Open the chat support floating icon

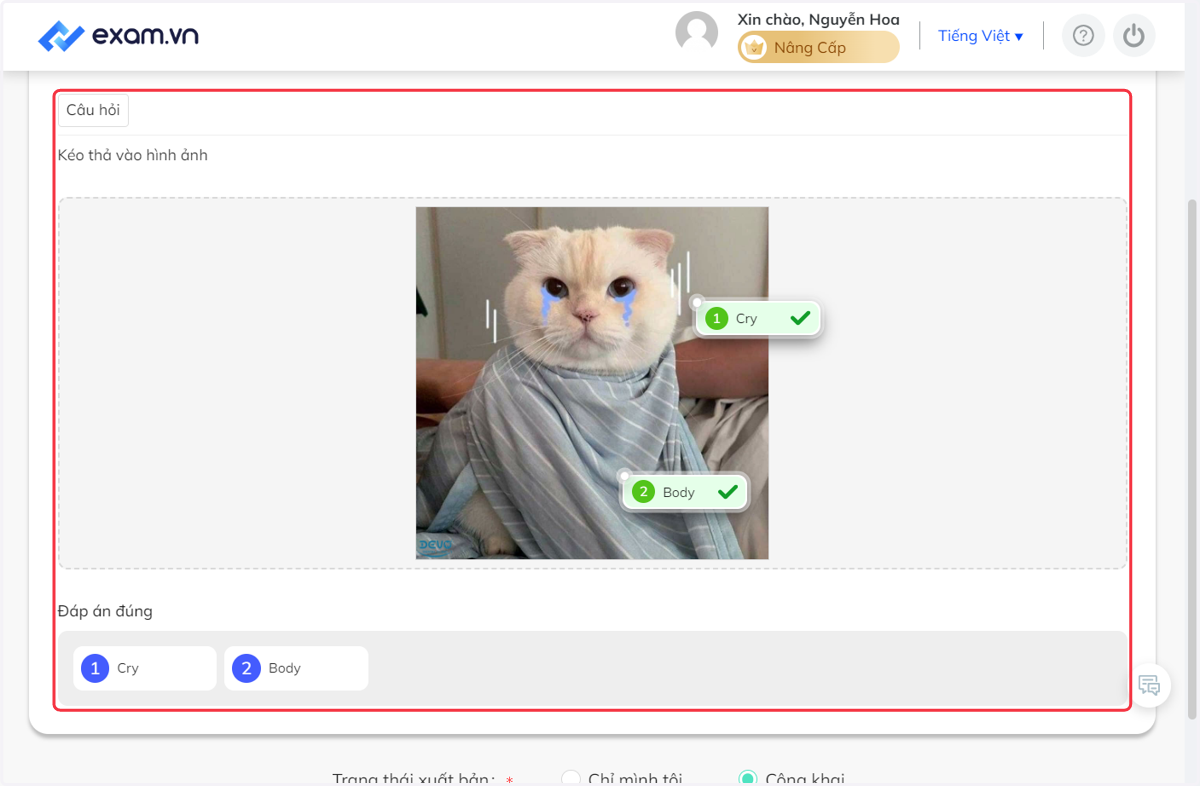[x=1149, y=686]
